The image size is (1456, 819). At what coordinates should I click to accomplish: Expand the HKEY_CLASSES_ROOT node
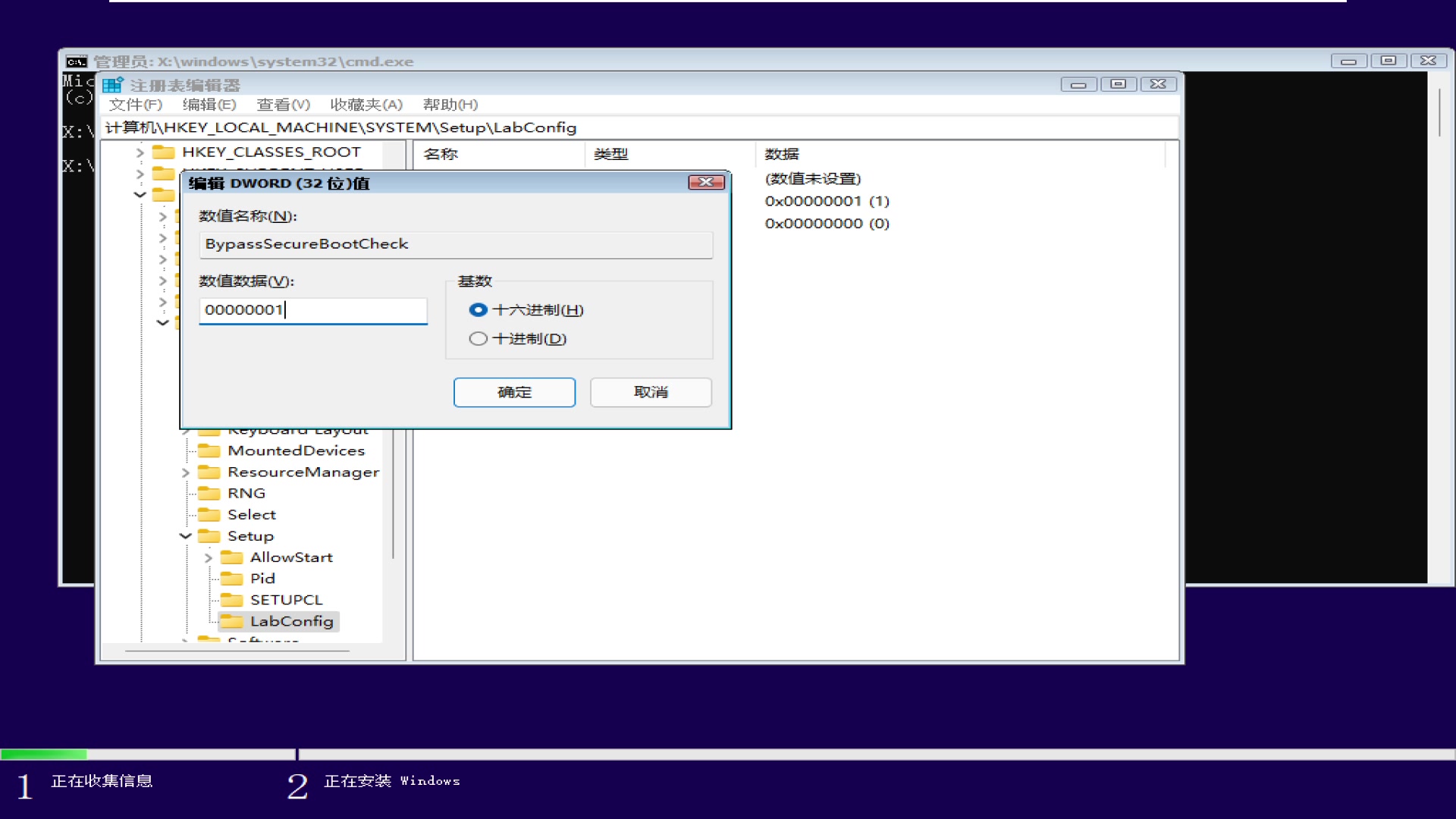(x=140, y=152)
